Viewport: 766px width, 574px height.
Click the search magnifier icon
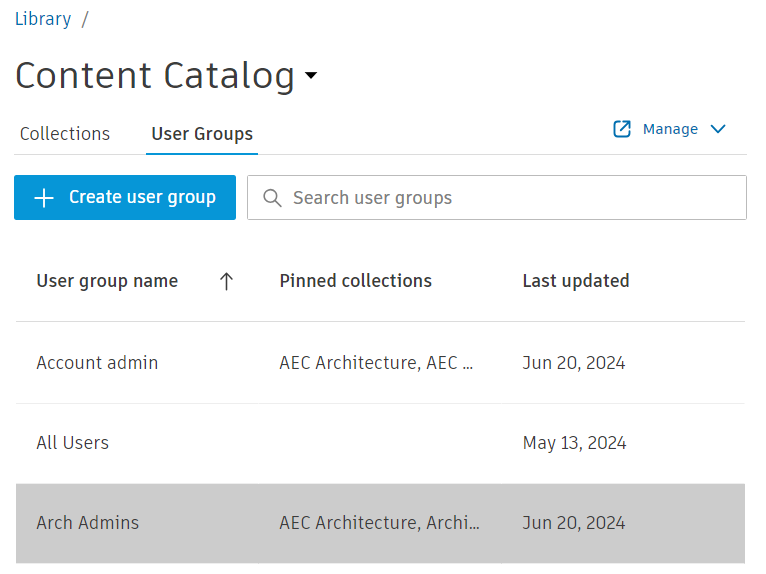click(272, 198)
